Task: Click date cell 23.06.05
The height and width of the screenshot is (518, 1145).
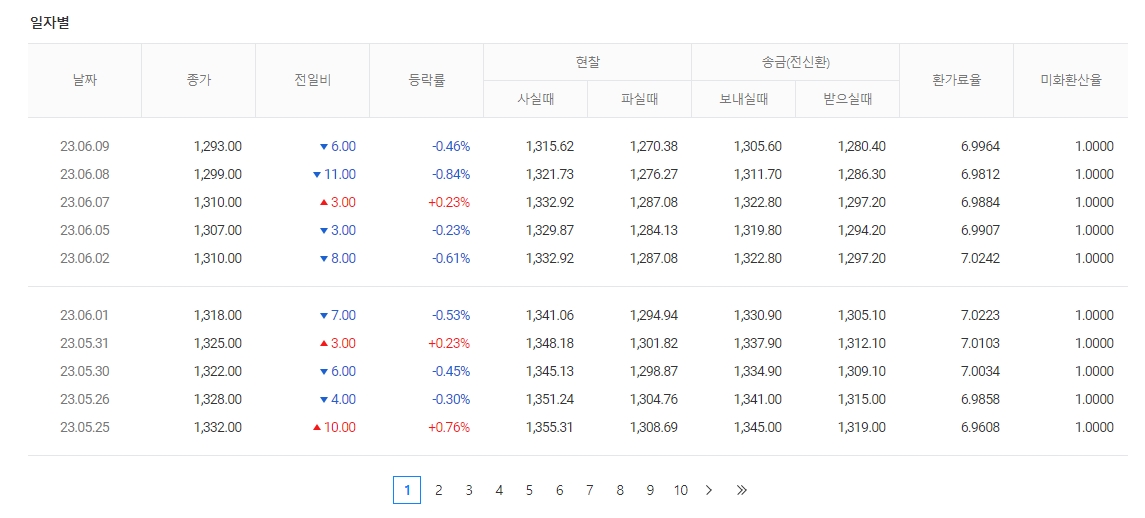Action: pyautogui.click(x=85, y=230)
